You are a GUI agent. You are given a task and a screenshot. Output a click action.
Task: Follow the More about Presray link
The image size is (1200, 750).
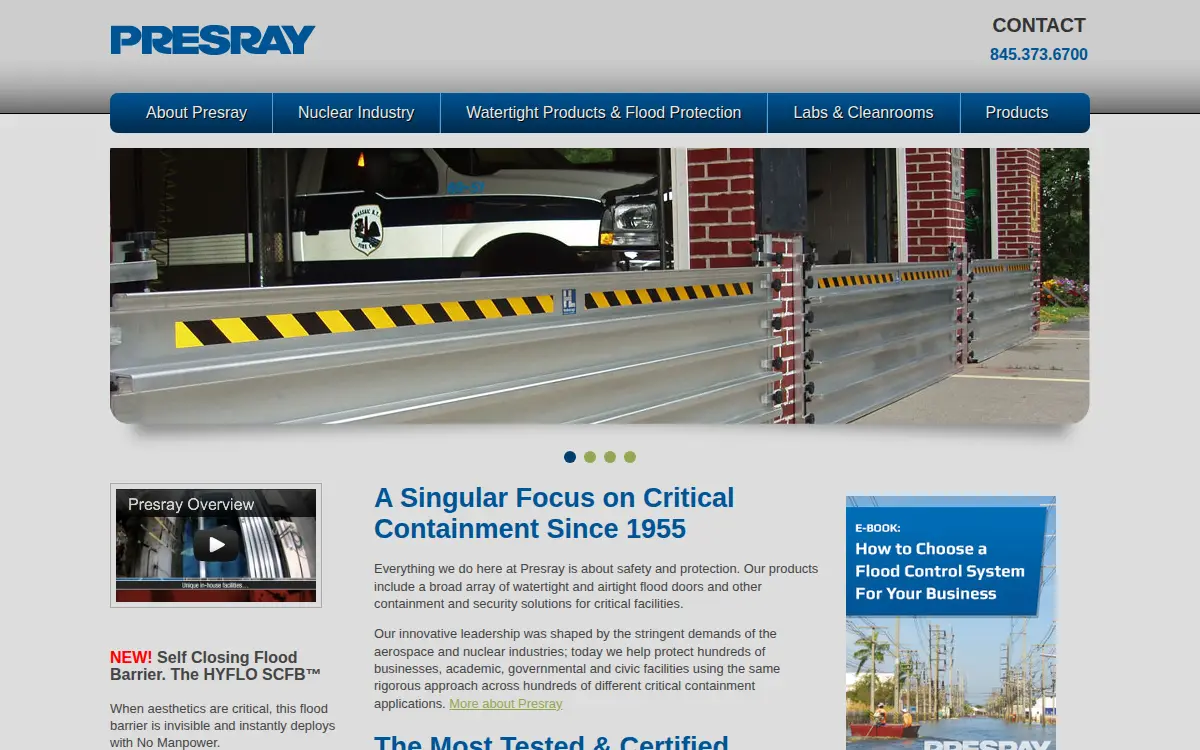point(506,704)
